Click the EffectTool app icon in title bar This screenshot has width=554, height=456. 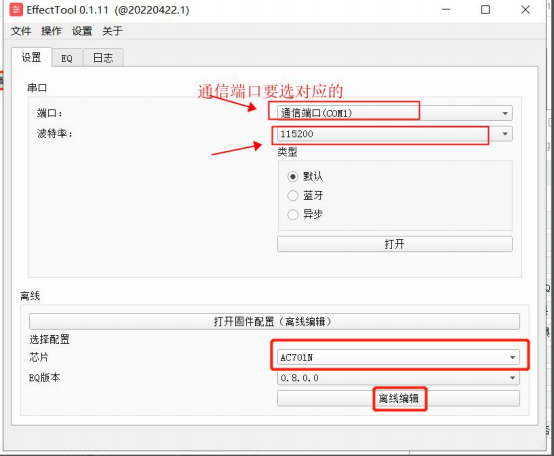coord(16,10)
